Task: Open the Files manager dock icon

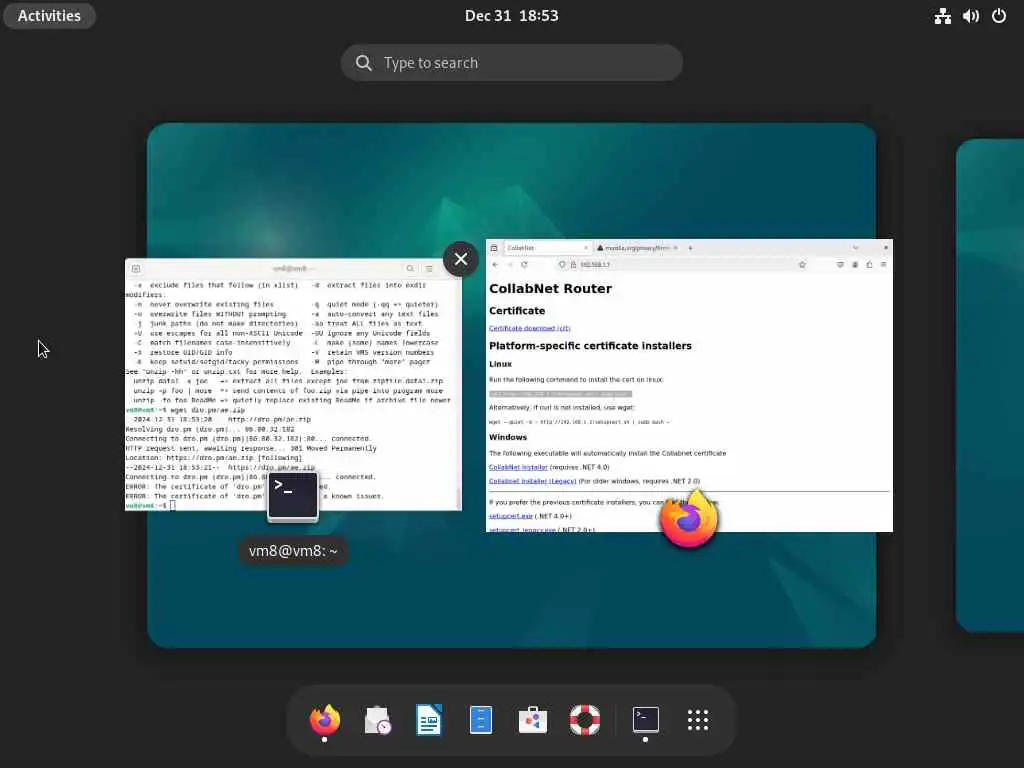Action: click(481, 720)
